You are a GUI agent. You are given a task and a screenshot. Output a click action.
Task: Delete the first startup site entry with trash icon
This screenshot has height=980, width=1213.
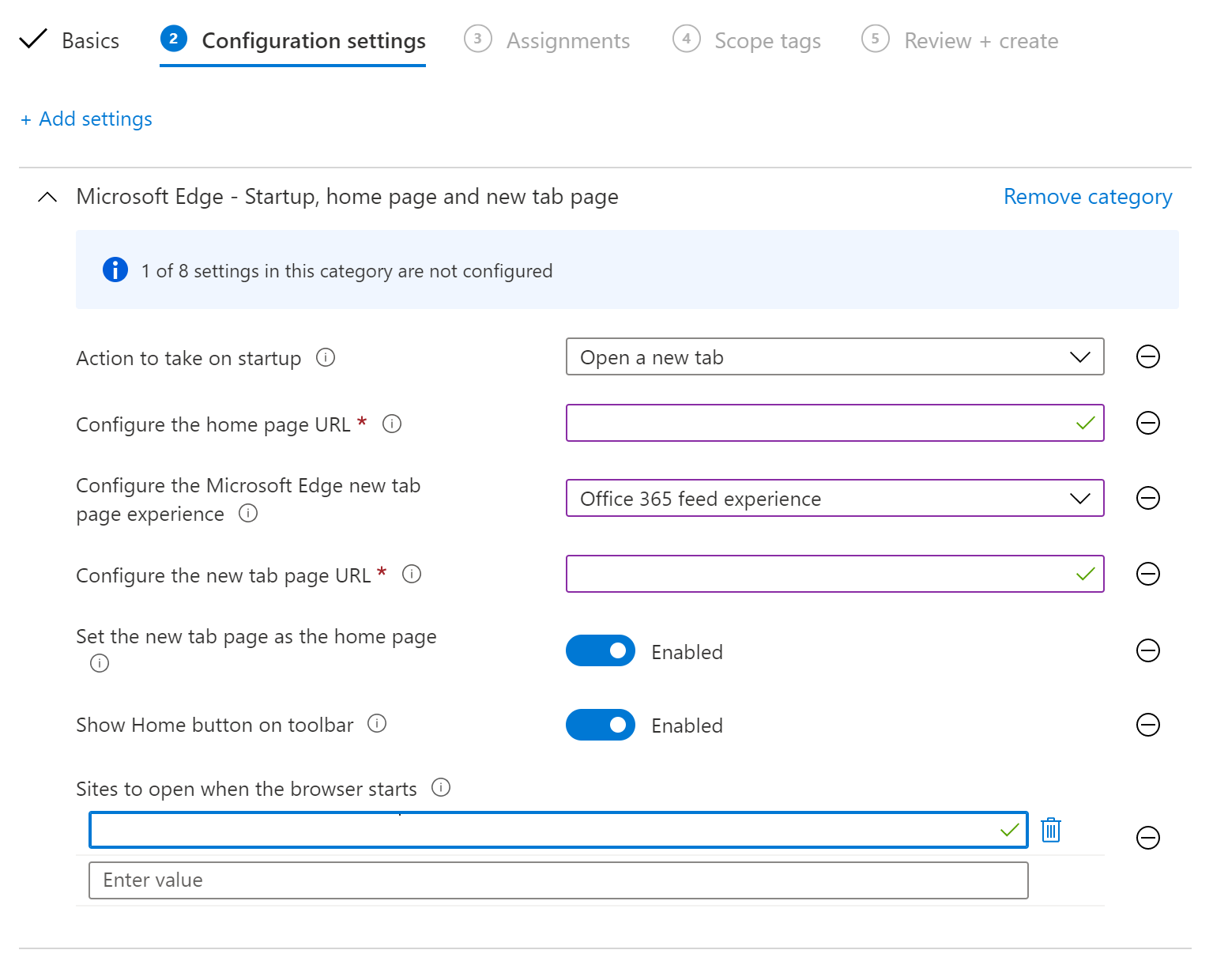pos(1051,830)
